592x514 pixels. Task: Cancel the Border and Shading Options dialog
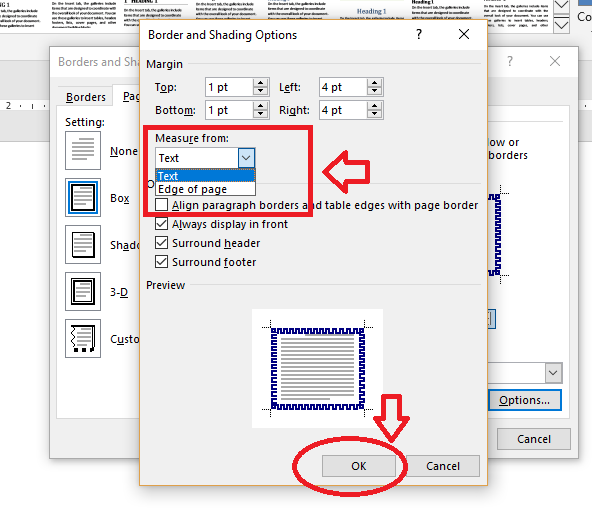443,466
